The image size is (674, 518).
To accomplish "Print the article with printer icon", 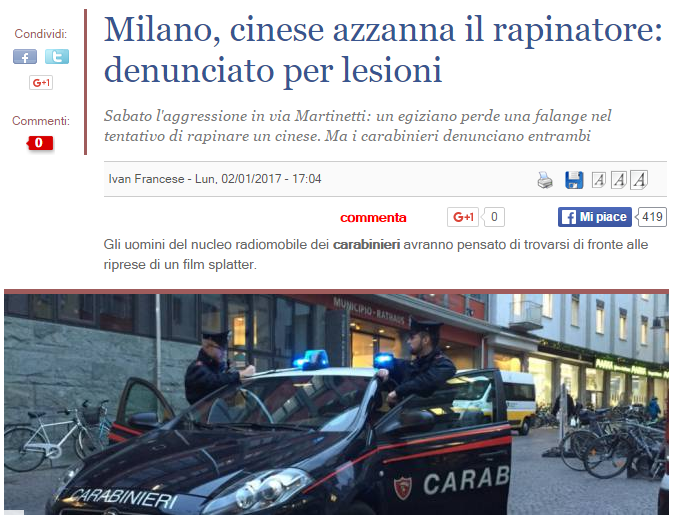I will (x=545, y=180).
